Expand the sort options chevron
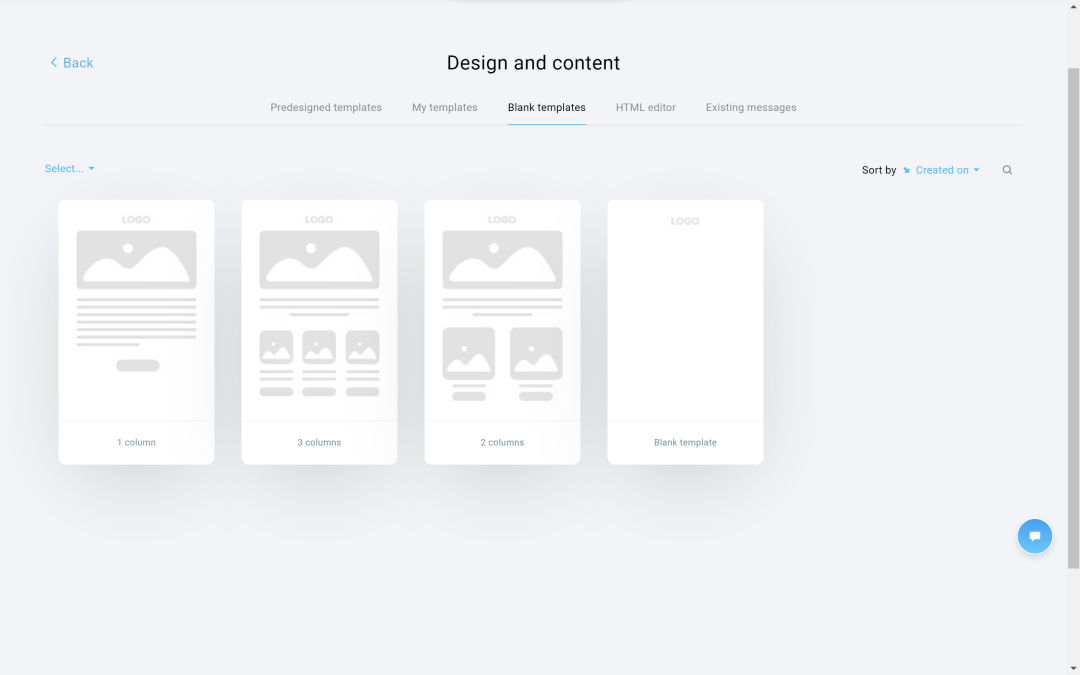The width and height of the screenshot is (1080, 675). pos(977,169)
